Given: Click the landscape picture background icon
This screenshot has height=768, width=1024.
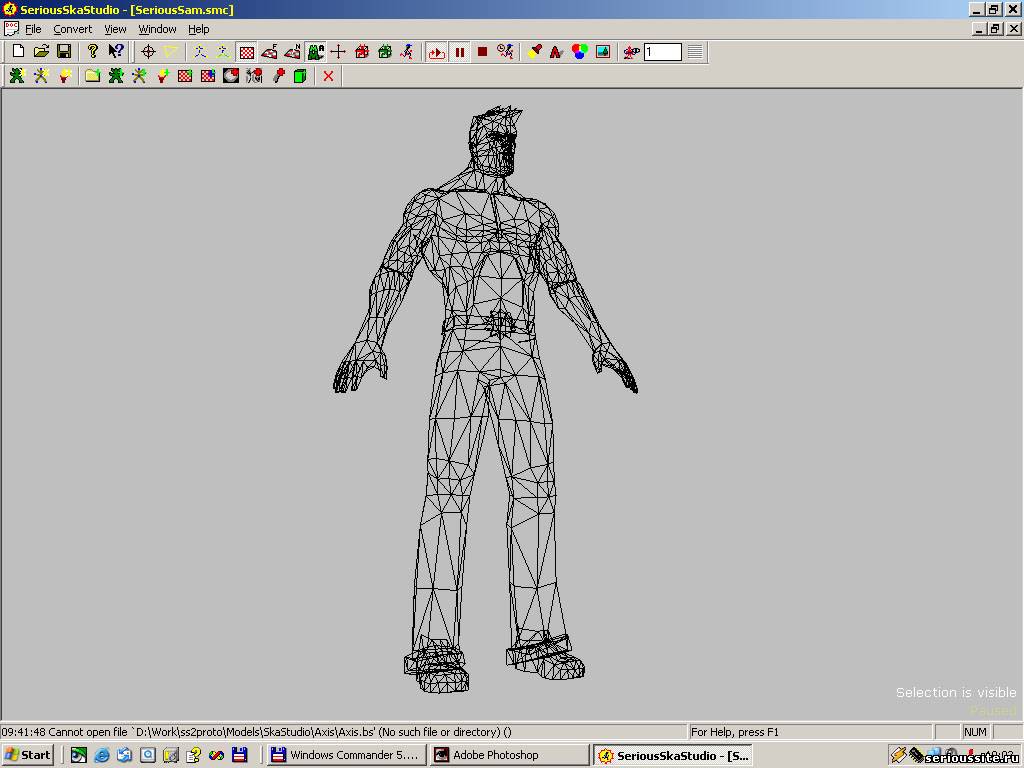Looking at the screenshot, I should point(603,52).
